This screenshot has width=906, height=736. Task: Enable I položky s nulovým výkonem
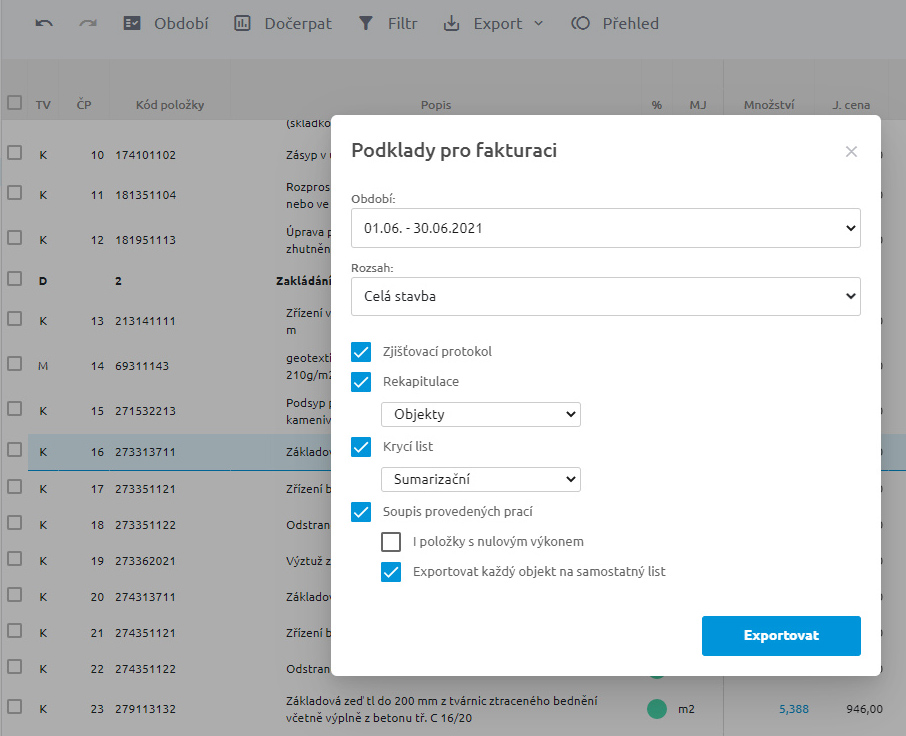391,542
